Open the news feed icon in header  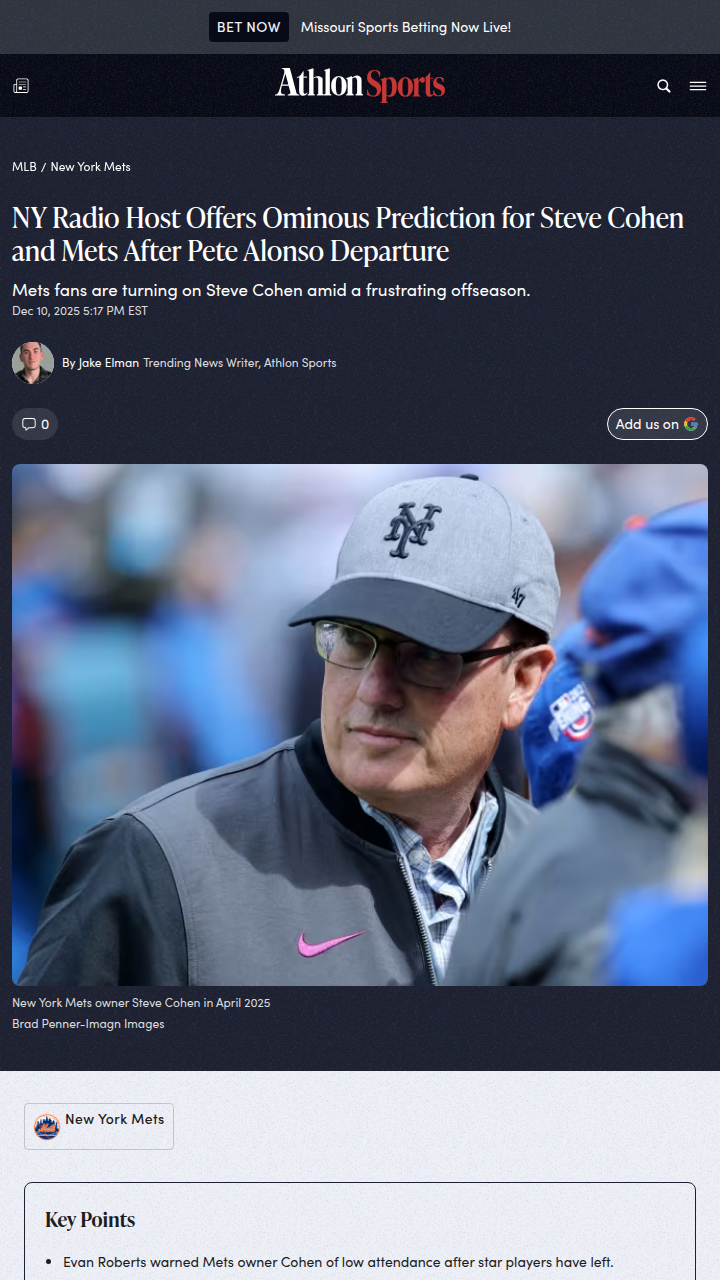[21, 86]
